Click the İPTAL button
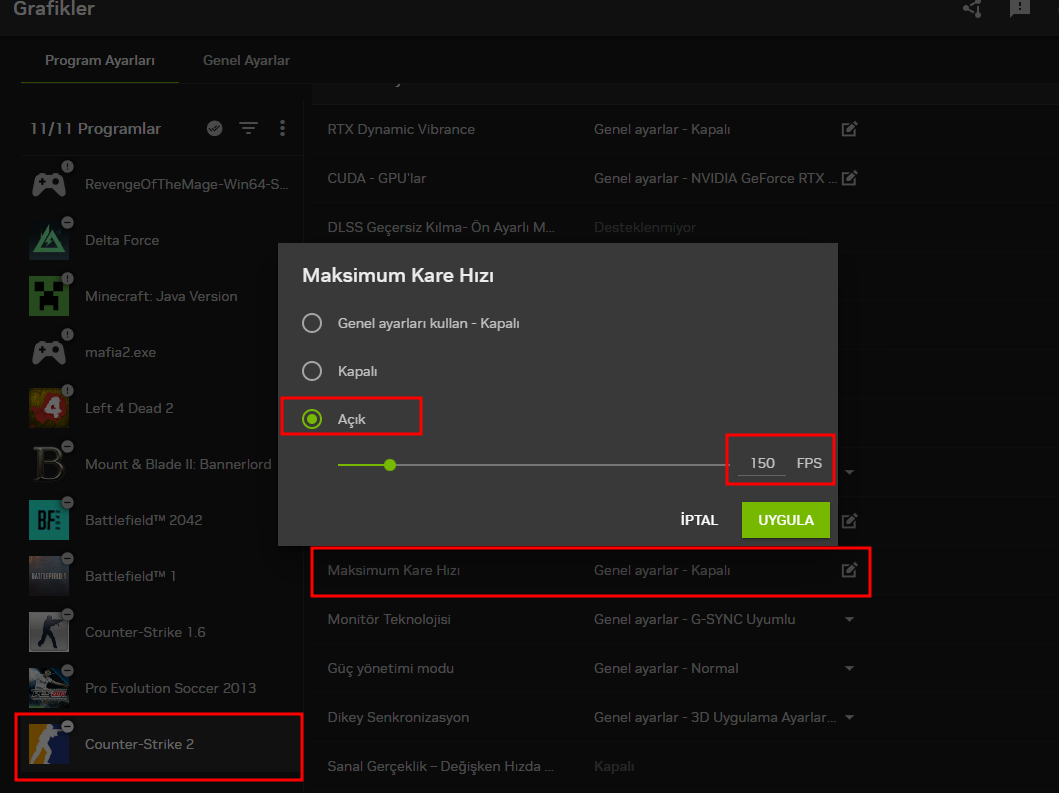1059x793 pixels. (x=699, y=520)
